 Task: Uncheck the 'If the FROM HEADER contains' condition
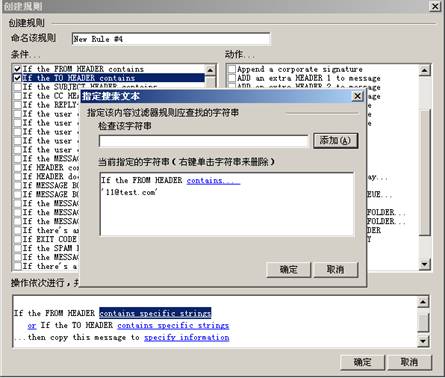coord(17,69)
